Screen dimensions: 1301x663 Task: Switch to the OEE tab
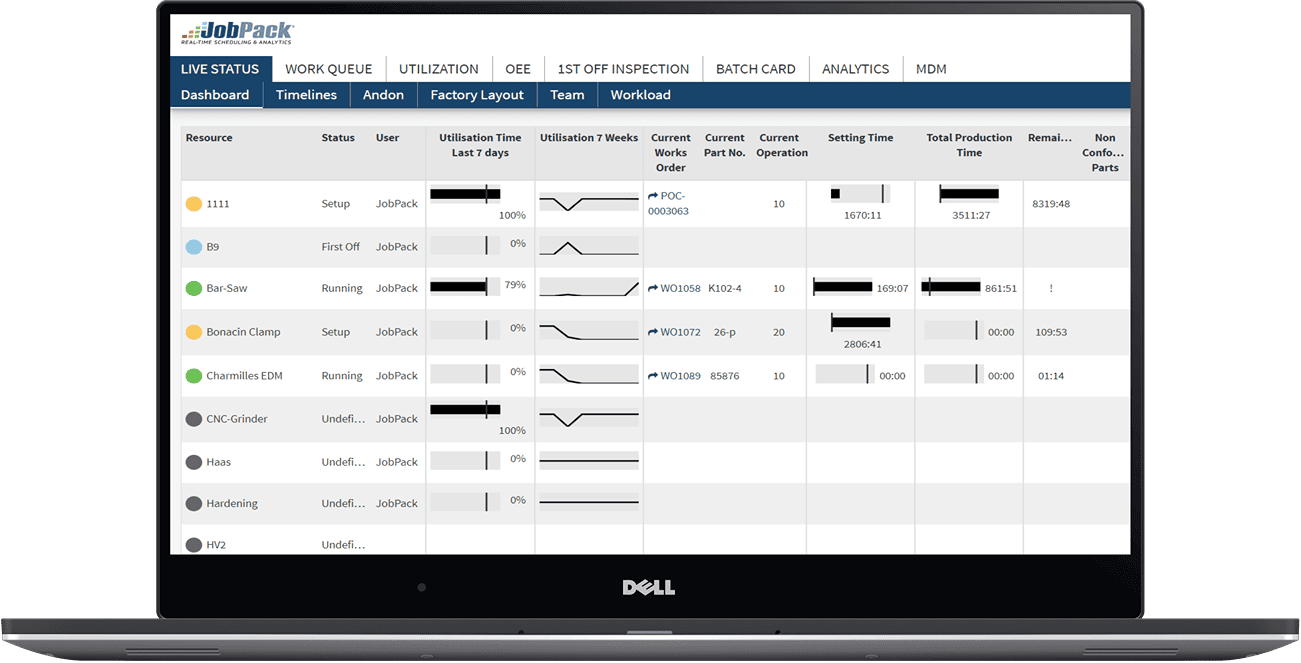(x=518, y=69)
